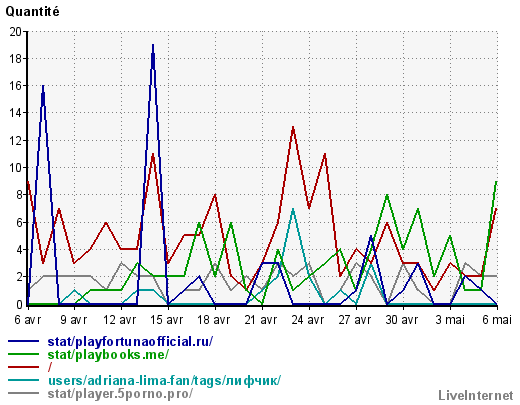Click the "24 avr" x-axis label

point(308,320)
